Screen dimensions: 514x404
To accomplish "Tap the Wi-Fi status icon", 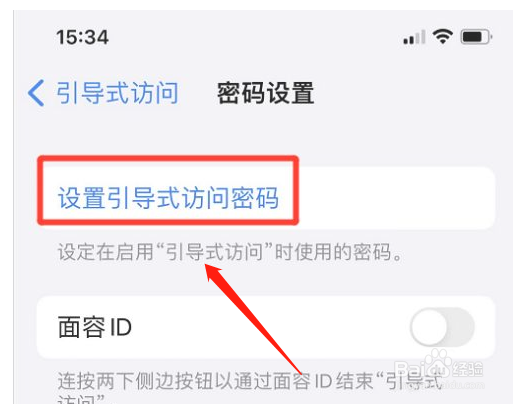I will (x=442, y=36).
